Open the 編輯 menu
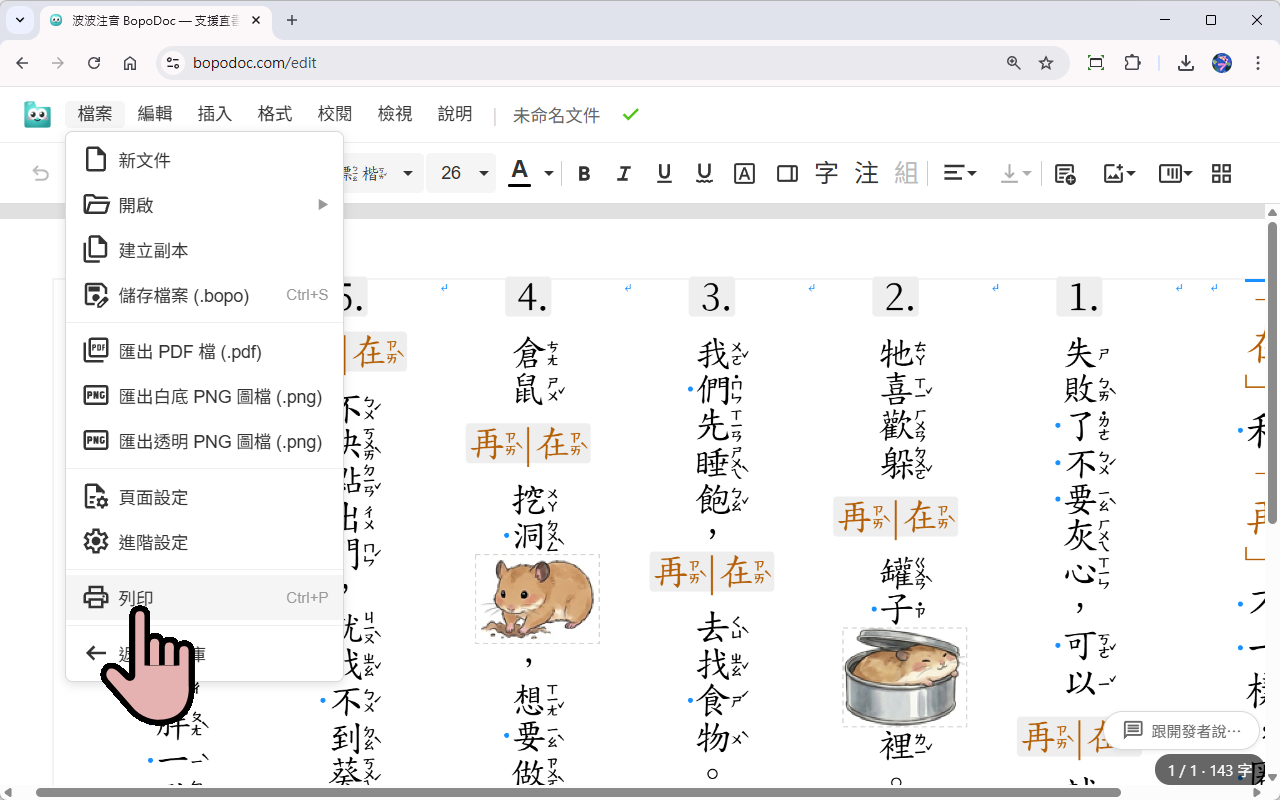Screen dimensions: 1280x800 click(155, 113)
